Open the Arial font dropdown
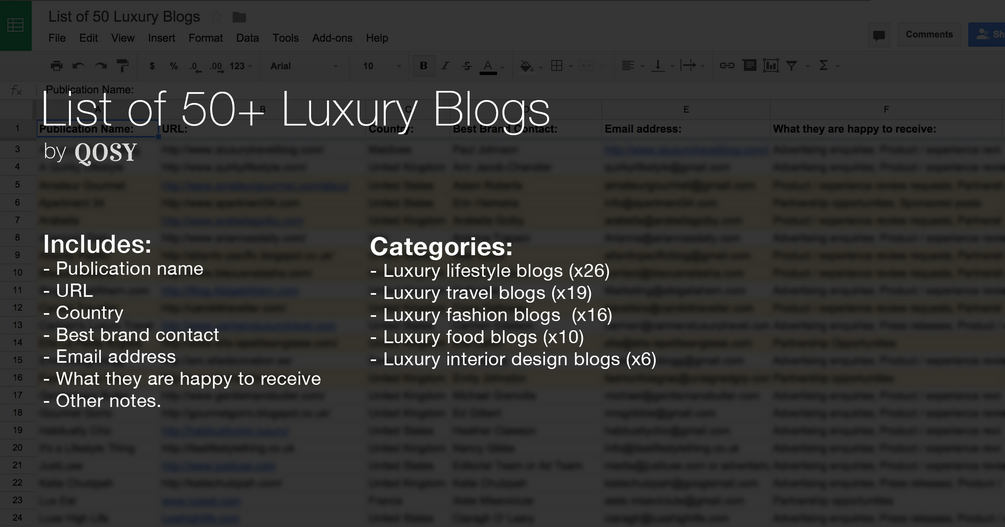Screen dimensions: 1005x527 click(304, 65)
